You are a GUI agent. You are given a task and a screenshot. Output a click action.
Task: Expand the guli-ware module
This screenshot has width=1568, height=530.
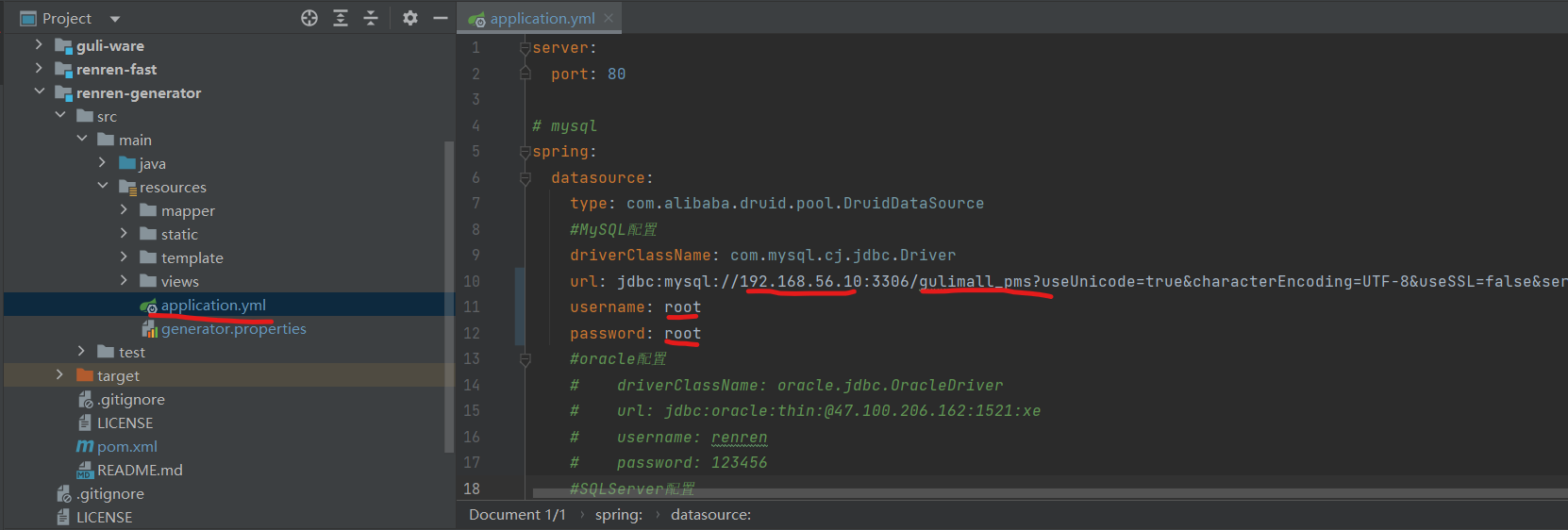click(x=39, y=44)
